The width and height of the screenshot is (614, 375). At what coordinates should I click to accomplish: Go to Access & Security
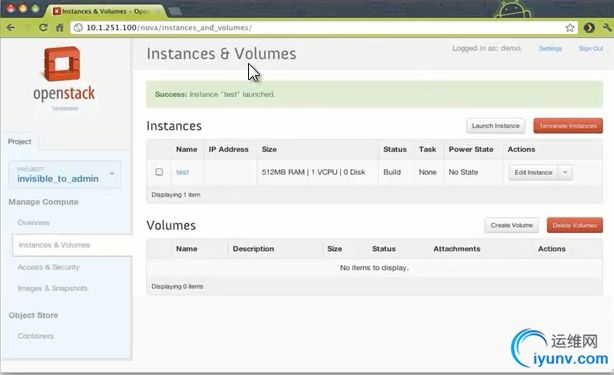click(x=49, y=267)
